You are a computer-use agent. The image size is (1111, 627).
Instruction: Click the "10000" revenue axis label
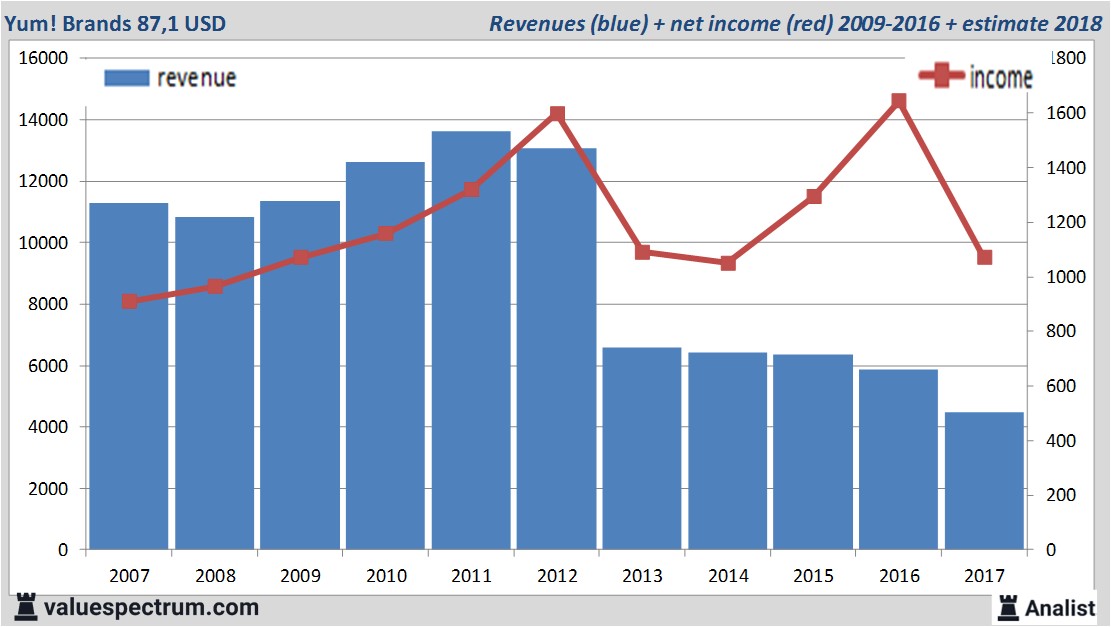click(43, 243)
